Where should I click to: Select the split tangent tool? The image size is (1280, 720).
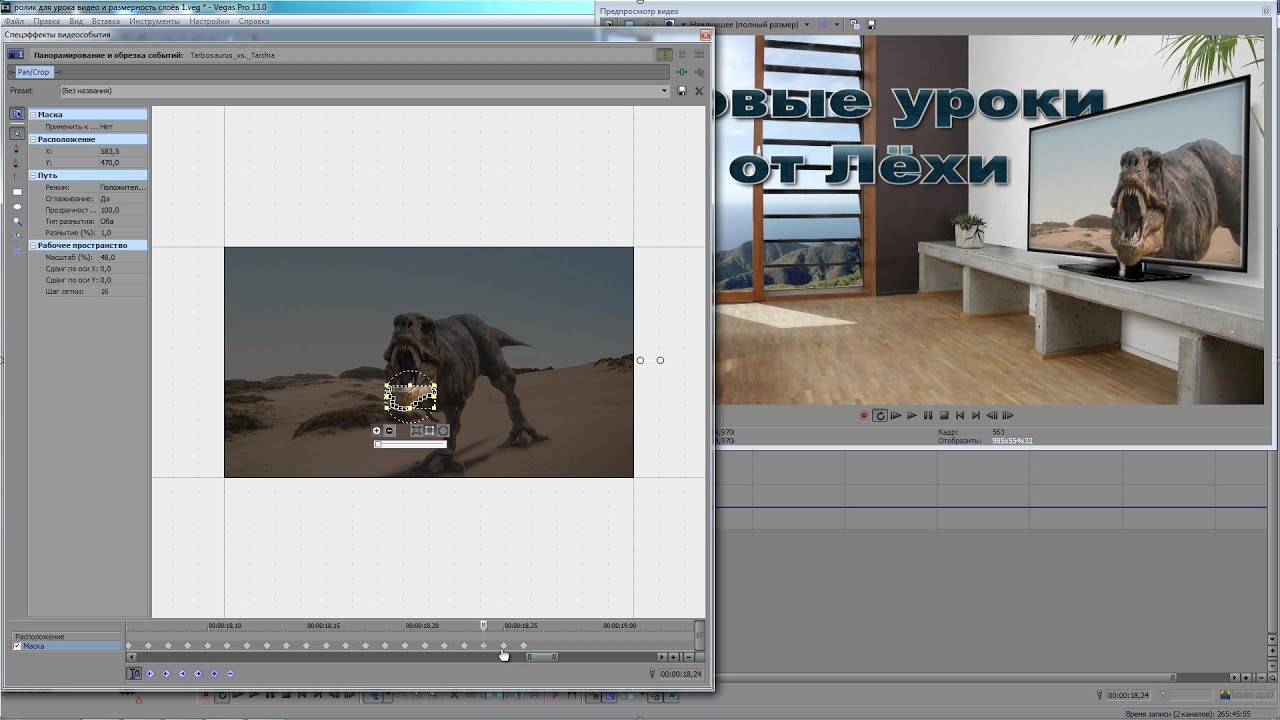pos(17,177)
